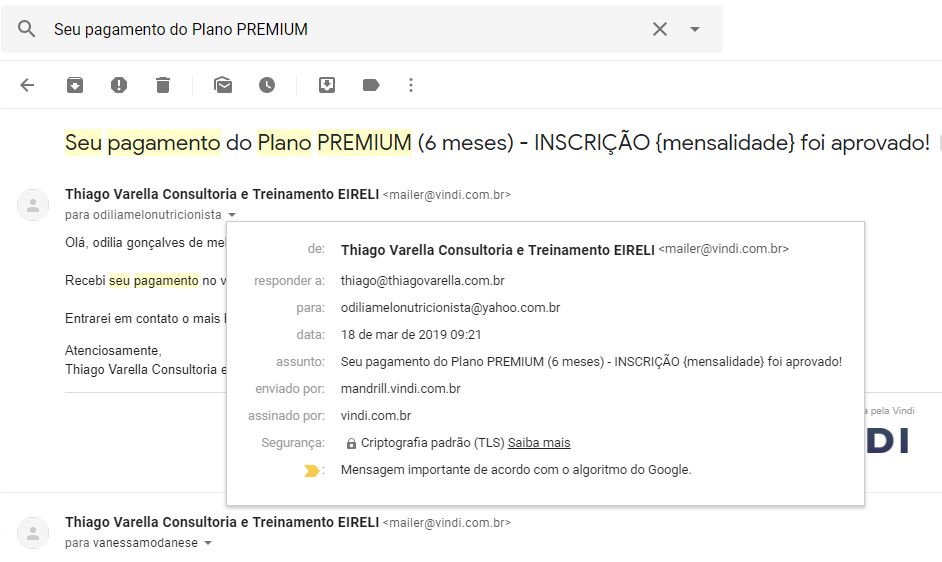Mark the email as unread
Screen dimensions: 942x562
[223, 85]
